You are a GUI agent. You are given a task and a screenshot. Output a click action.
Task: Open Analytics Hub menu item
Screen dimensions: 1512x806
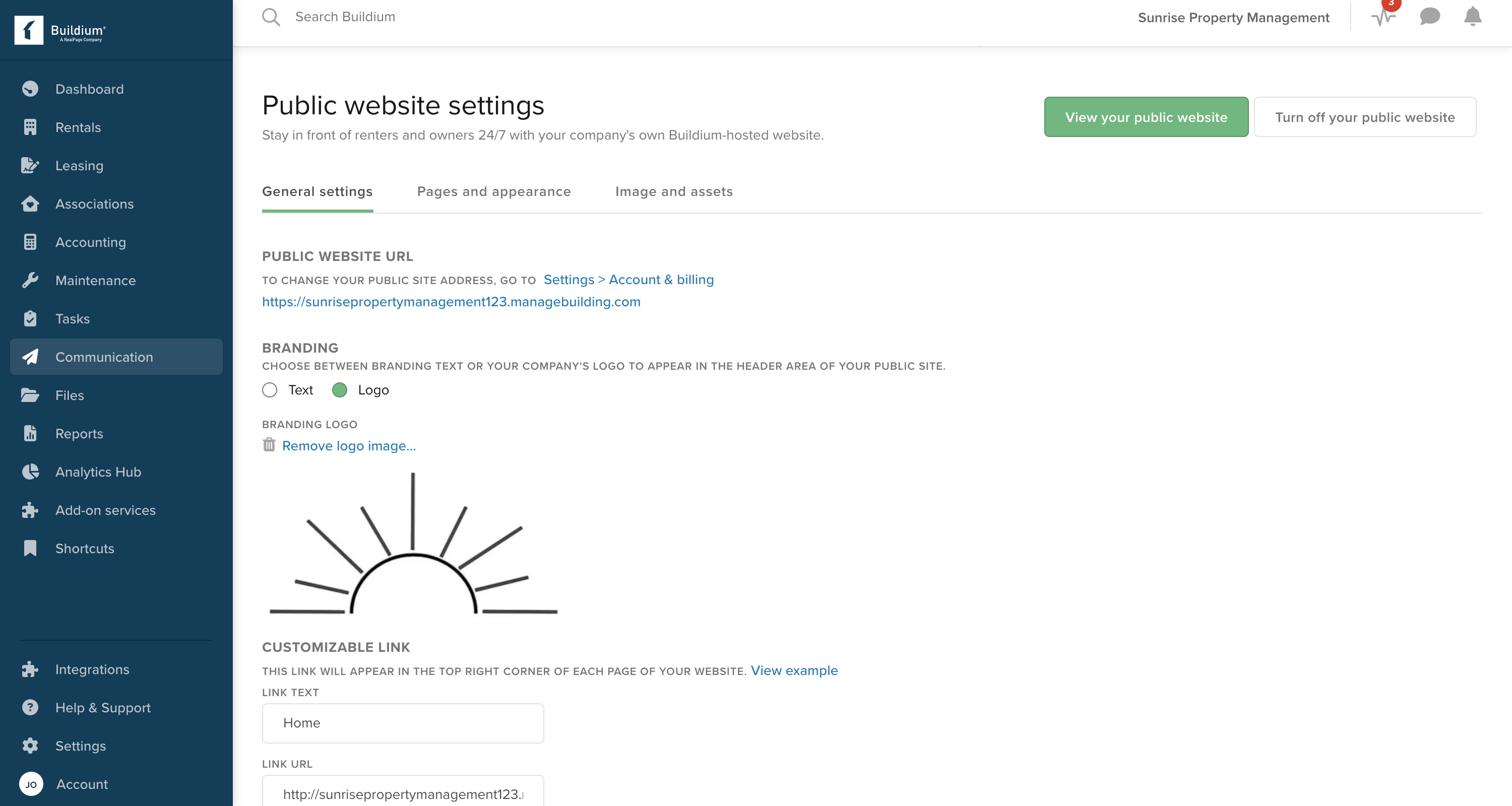click(x=116, y=472)
